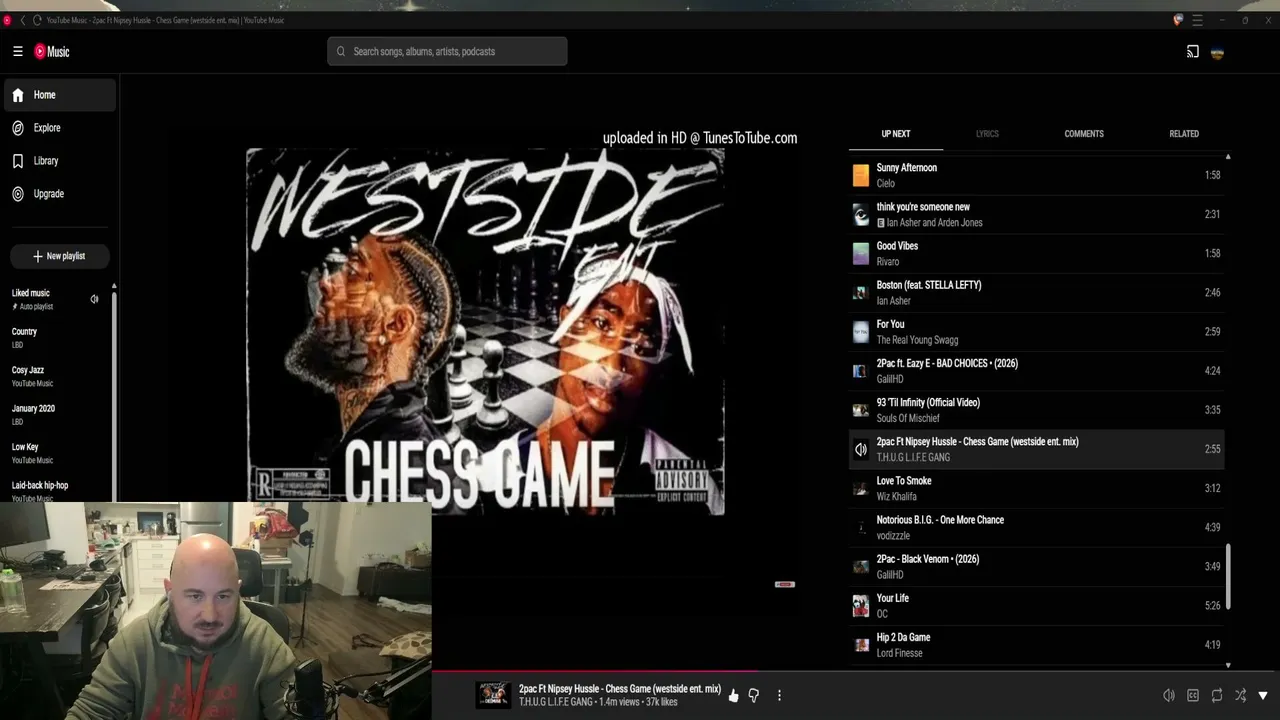The width and height of the screenshot is (1280, 720).
Task: Toggle shuffle mode
Action: 1240,696
